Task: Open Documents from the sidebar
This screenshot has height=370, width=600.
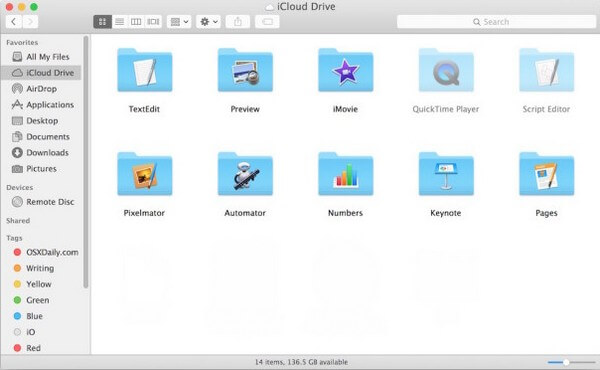Action: [41, 137]
